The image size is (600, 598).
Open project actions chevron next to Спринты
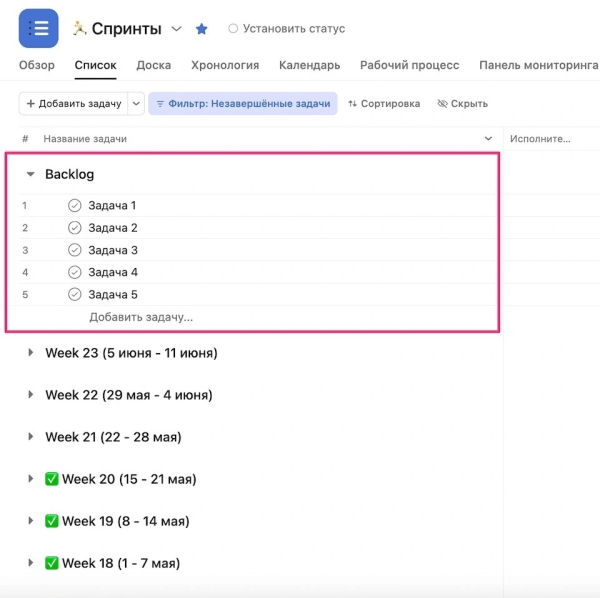click(177, 29)
